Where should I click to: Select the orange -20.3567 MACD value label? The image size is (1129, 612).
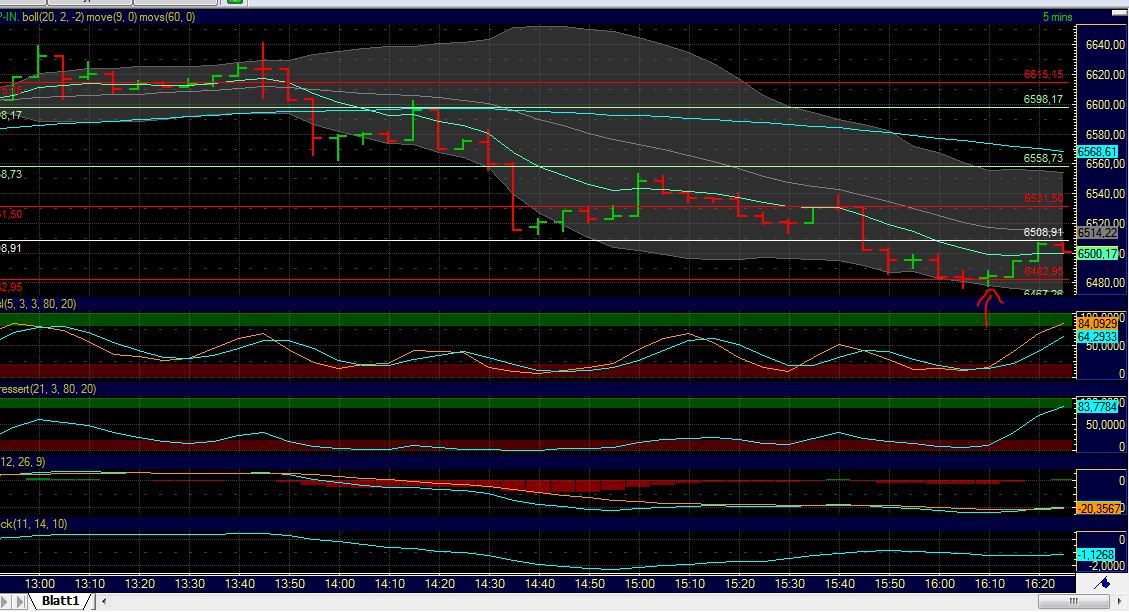1098,507
